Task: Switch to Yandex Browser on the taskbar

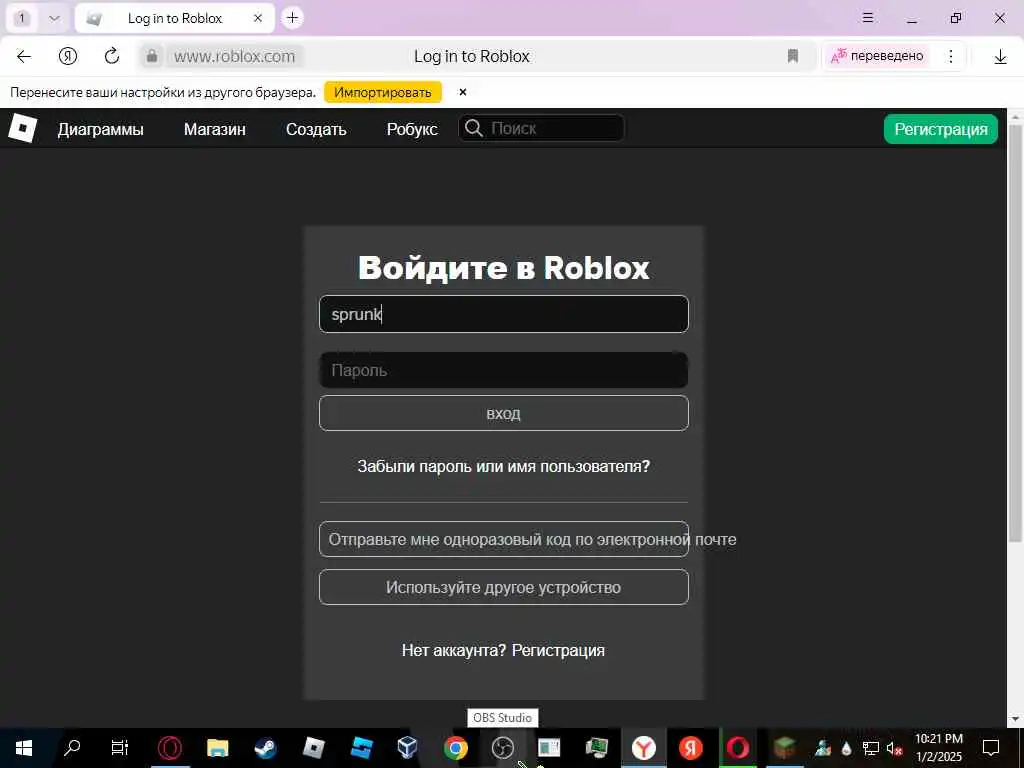Action: (644, 748)
